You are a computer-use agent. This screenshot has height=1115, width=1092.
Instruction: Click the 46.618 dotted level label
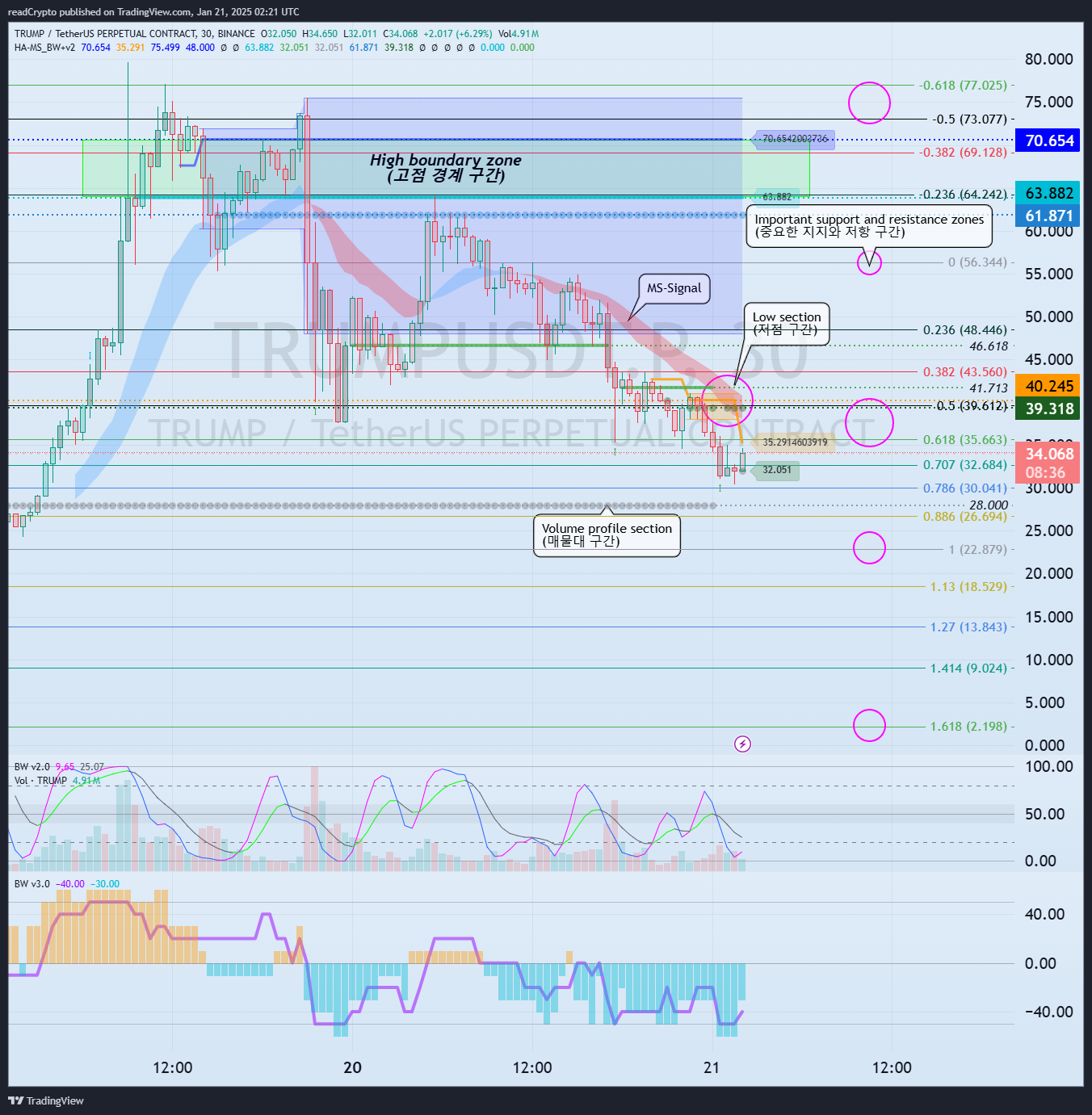tap(989, 346)
